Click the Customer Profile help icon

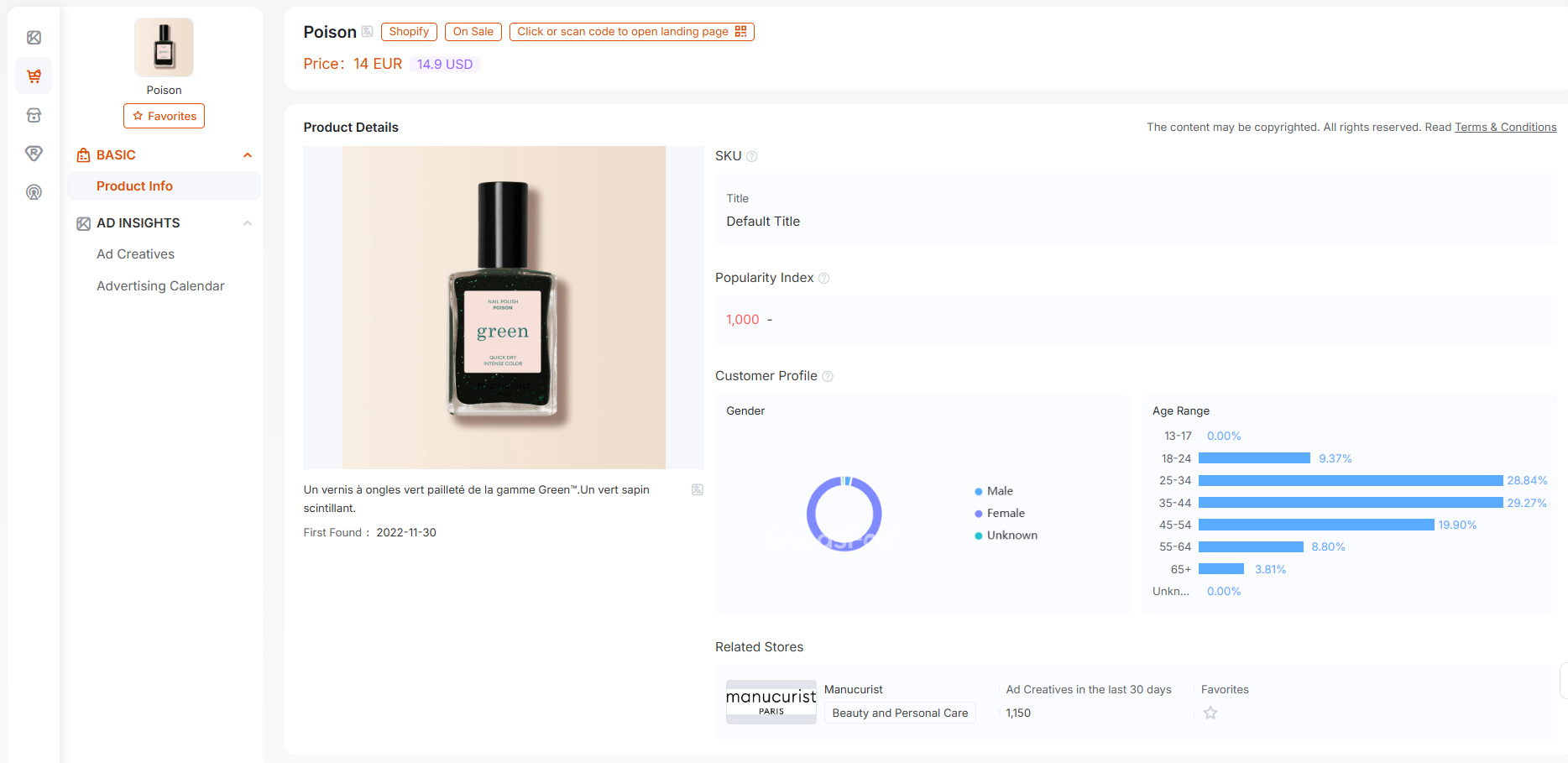click(828, 377)
